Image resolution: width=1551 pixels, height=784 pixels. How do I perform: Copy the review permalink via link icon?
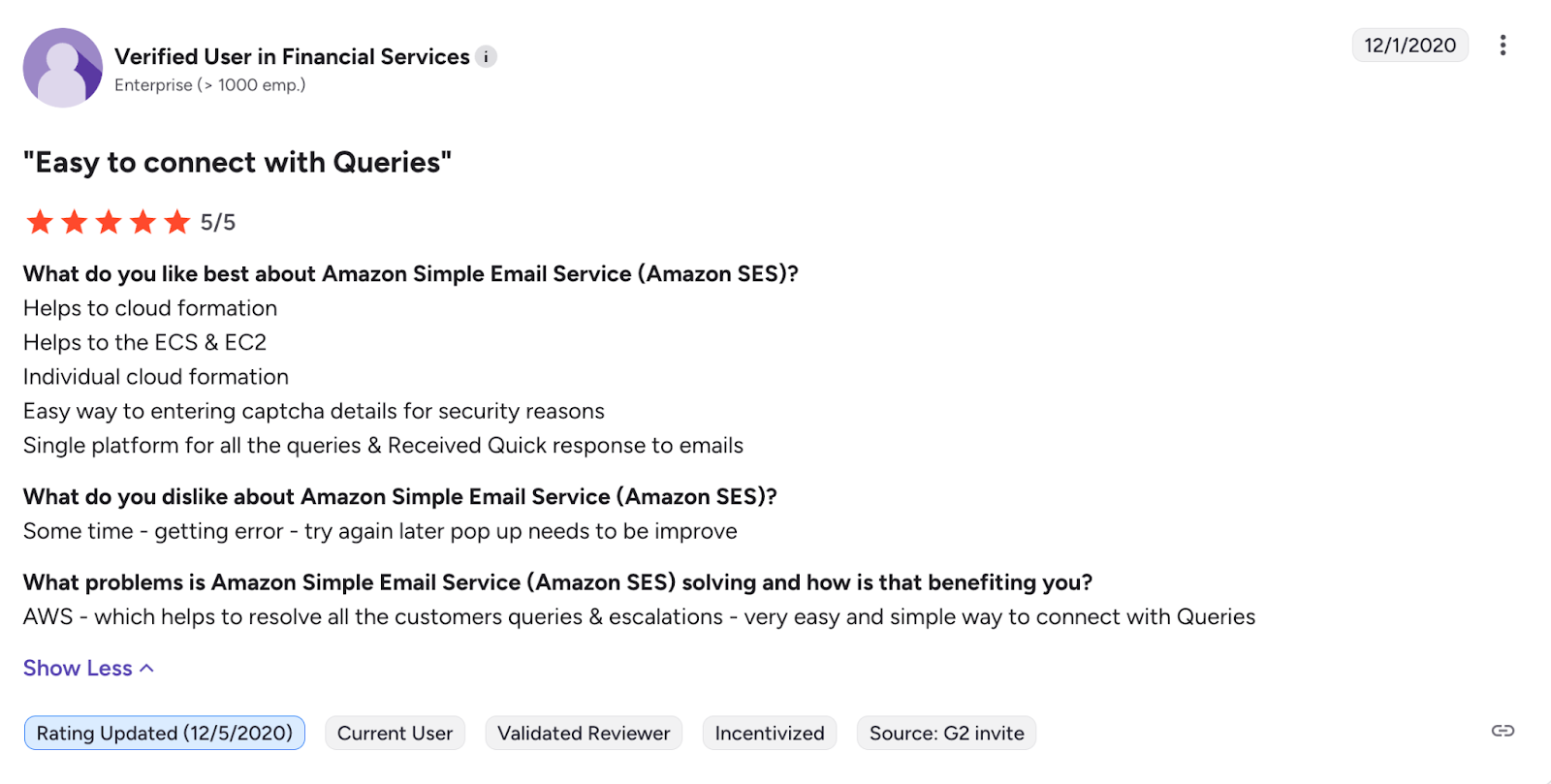click(1503, 731)
